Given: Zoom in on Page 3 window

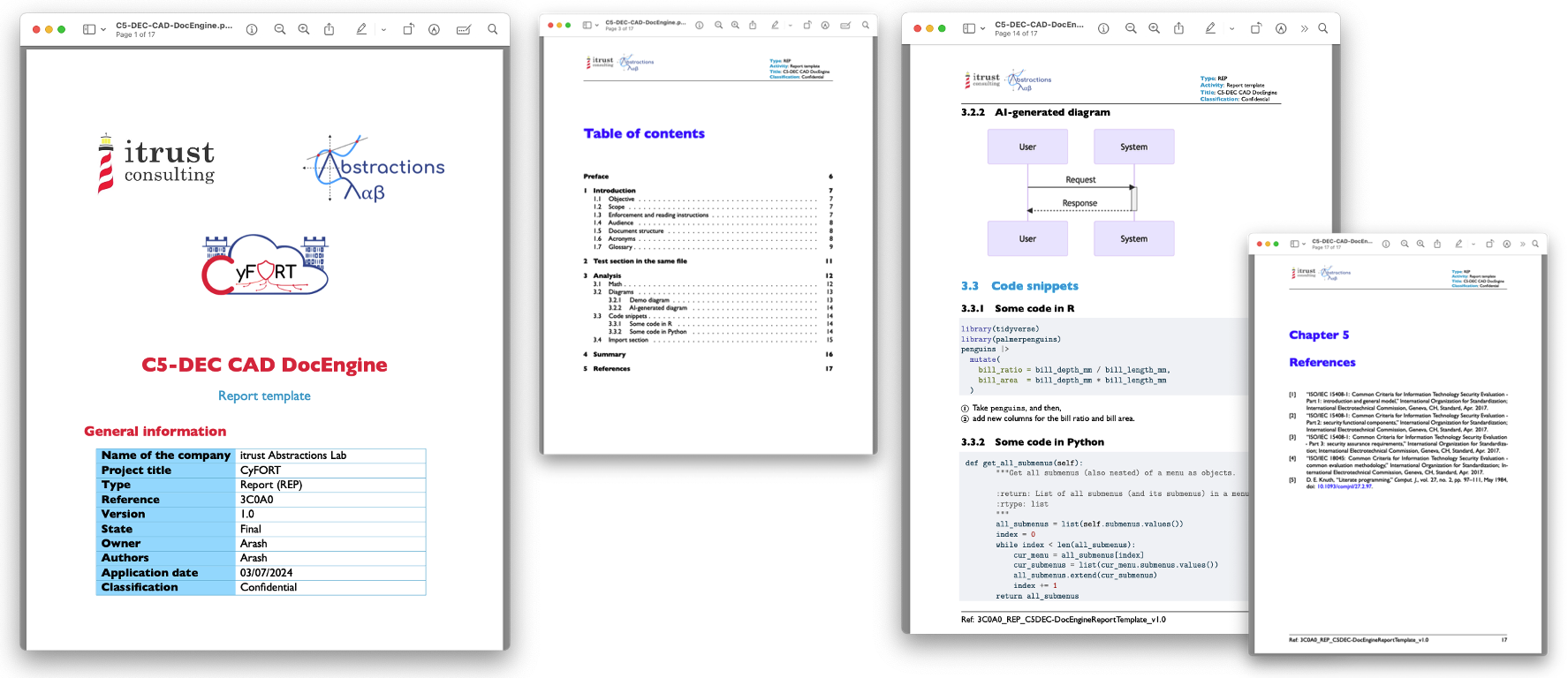Looking at the screenshot, I should click(x=735, y=25).
